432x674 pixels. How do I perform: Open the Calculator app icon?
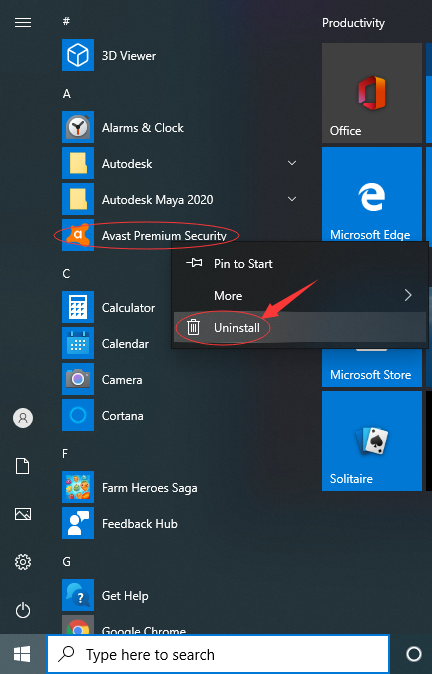(78, 307)
